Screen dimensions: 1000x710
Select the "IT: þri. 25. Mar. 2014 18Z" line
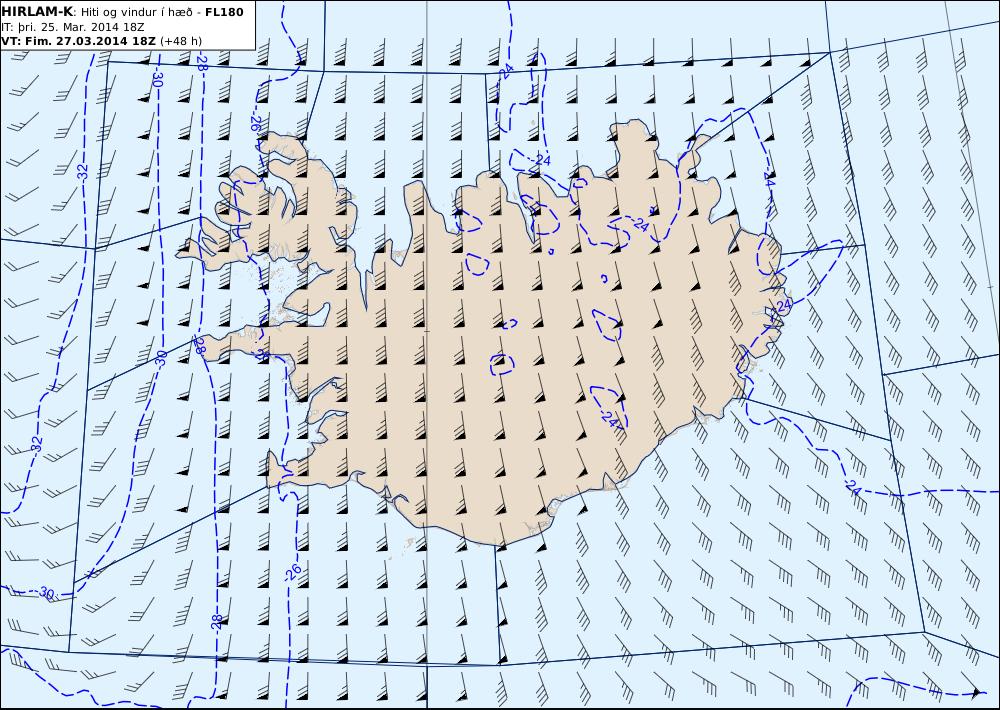73,27
